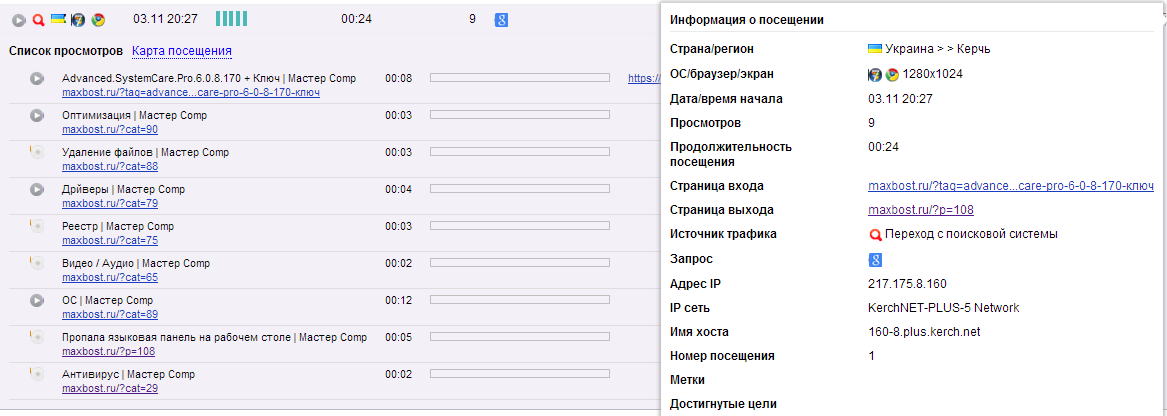
Task: Select the Список просмотров tab
Action: [65, 50]
